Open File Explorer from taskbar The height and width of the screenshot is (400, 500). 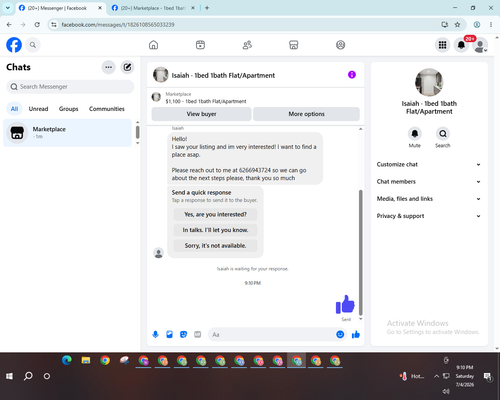tap(86, 360)
